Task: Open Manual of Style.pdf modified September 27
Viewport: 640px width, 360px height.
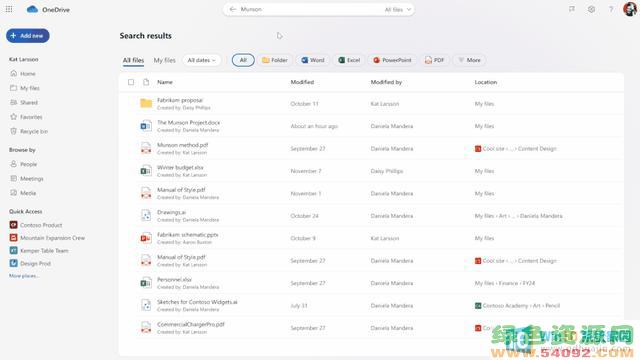Action: pyautogui.click(x=181, y=257)
